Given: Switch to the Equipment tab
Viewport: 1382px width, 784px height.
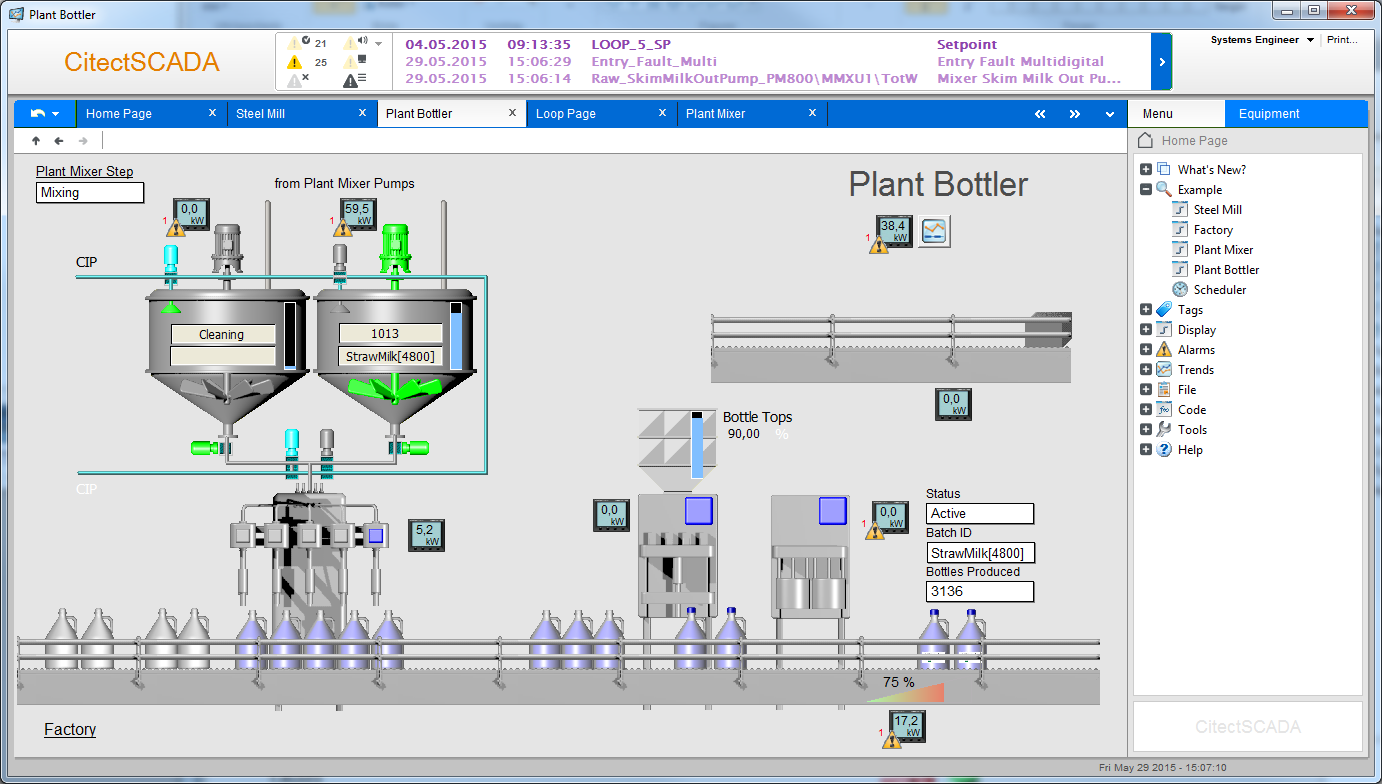Looking at the screenshot, I should (1269, 114).
